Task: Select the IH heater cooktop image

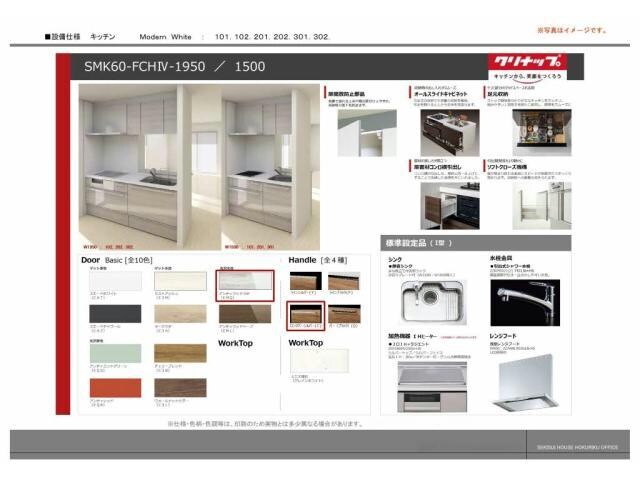Action: tap(432, 385)
